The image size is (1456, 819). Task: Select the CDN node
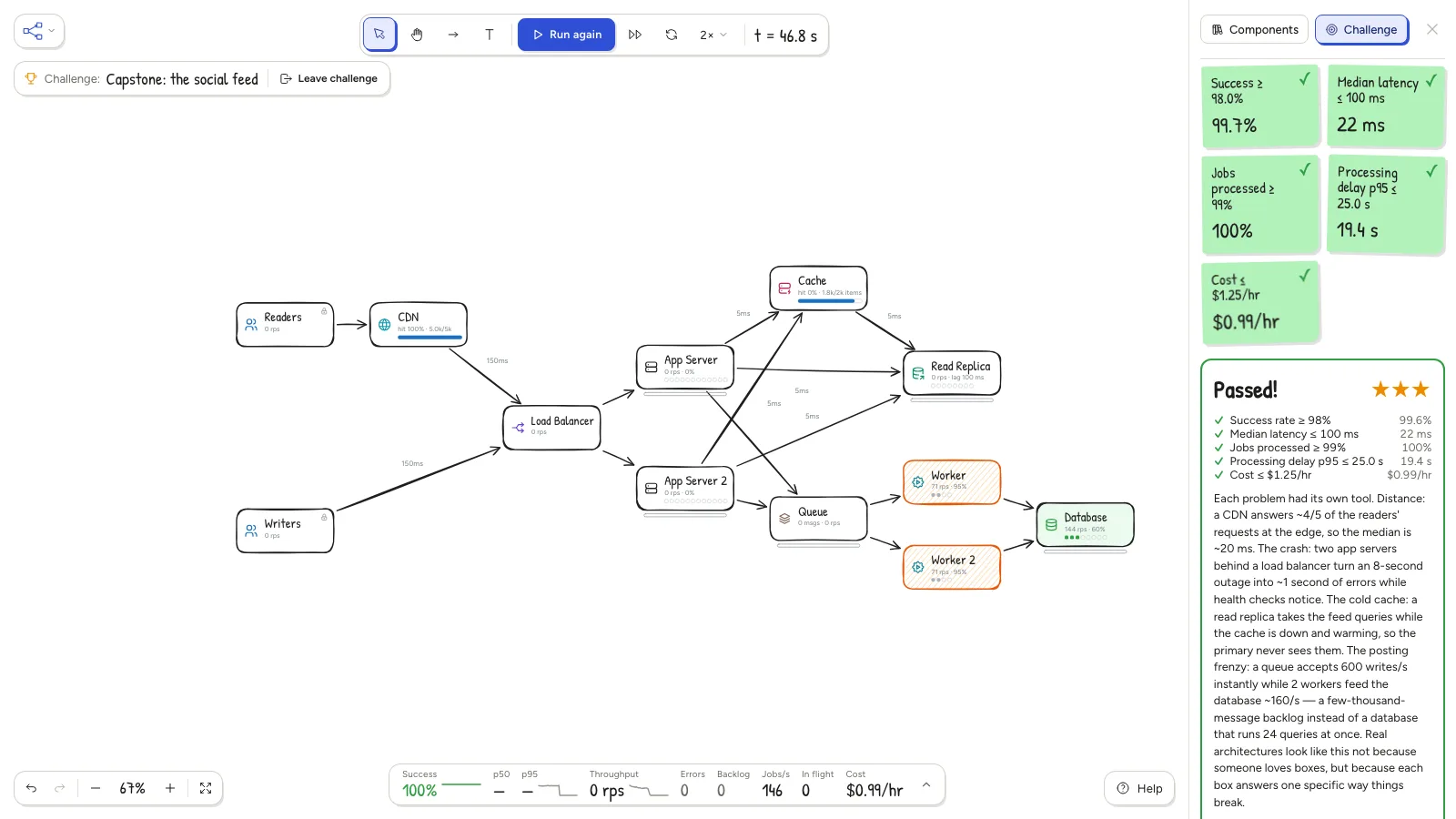(419, 324)
